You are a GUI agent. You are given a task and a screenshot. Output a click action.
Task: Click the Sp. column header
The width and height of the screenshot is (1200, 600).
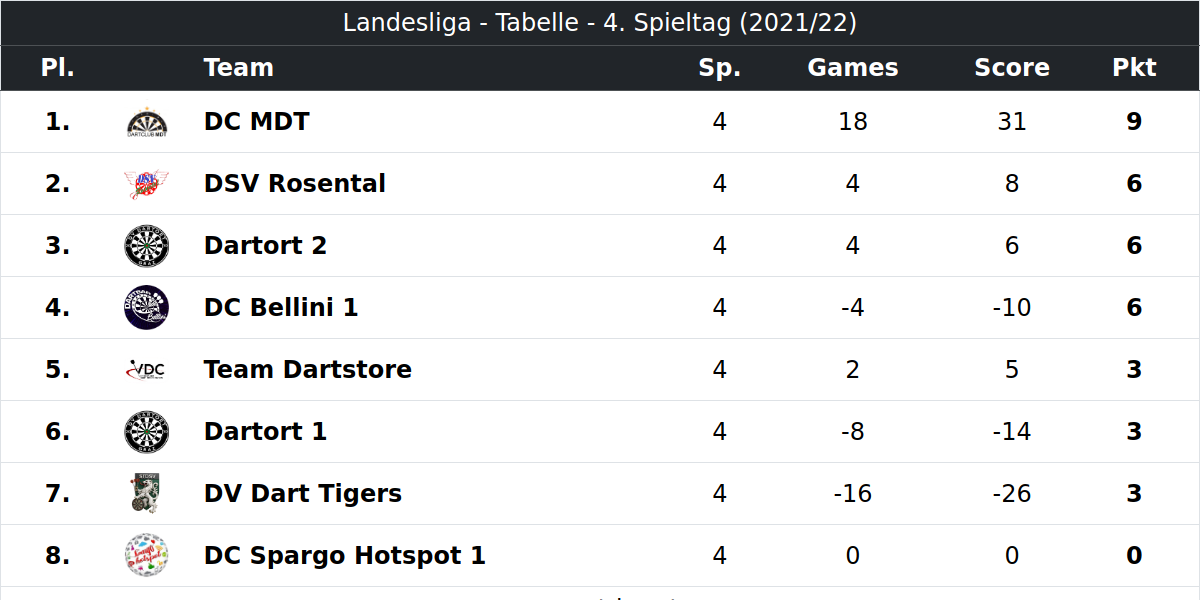tap(720, 68)
